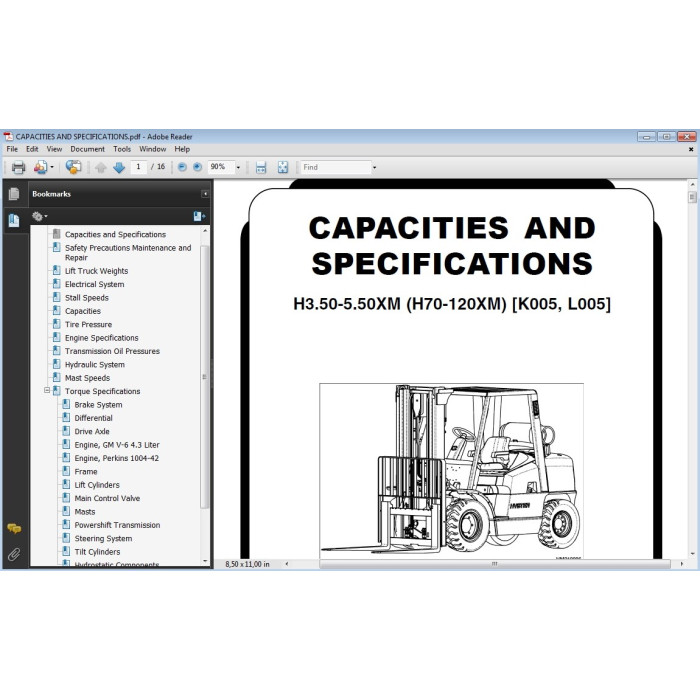Select Steering System bookmark
The height and width of the screenshot is (700, 700).
point(103,539)
